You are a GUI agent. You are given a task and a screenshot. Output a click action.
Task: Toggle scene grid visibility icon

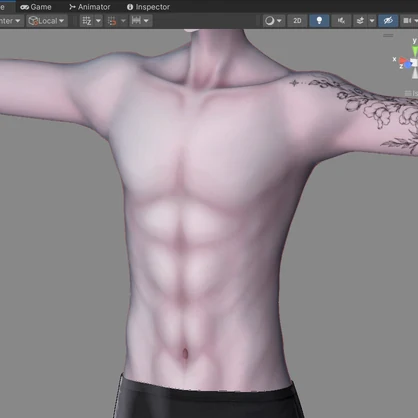click(x=87, y=21)
